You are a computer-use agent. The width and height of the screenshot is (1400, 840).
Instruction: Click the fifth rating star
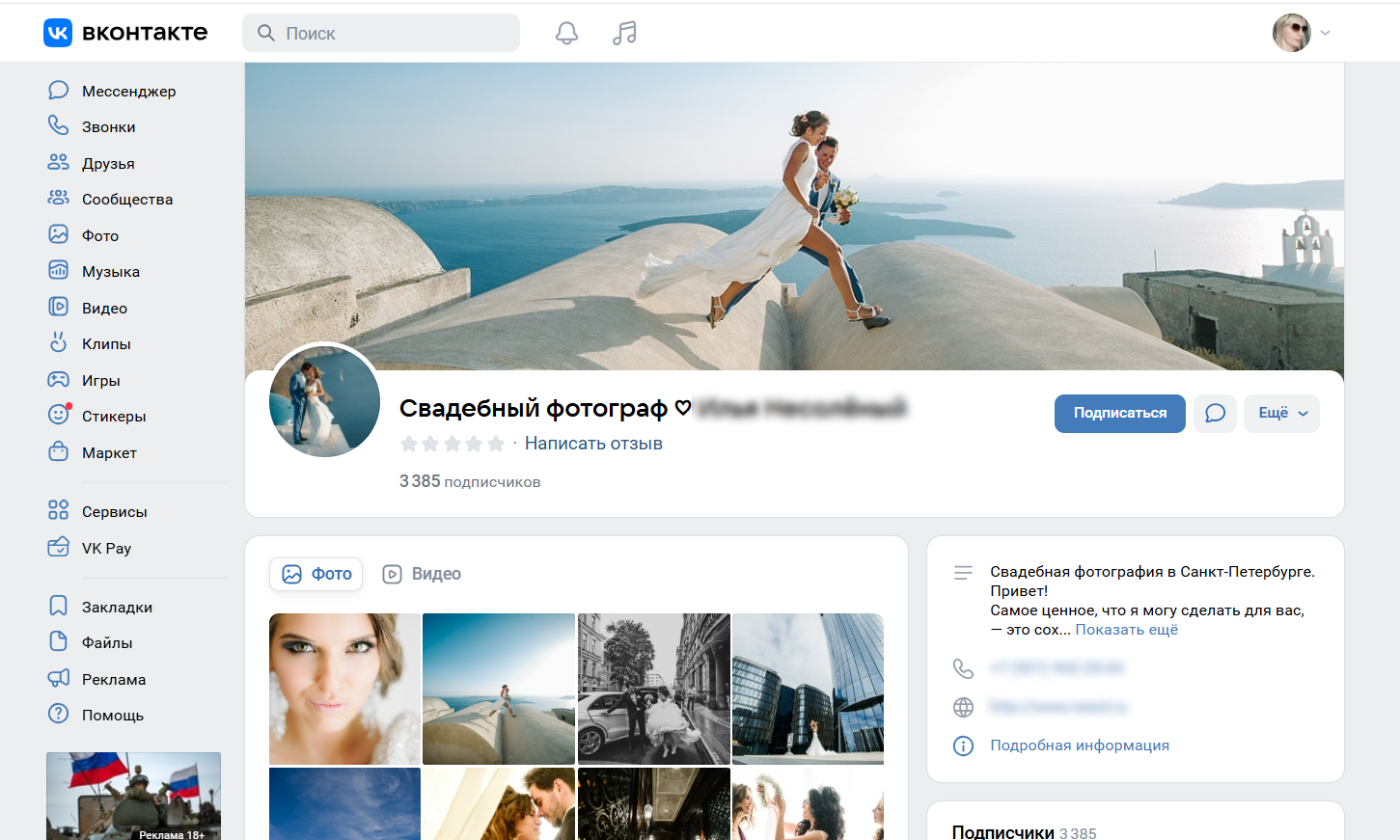tap(496, 444)
